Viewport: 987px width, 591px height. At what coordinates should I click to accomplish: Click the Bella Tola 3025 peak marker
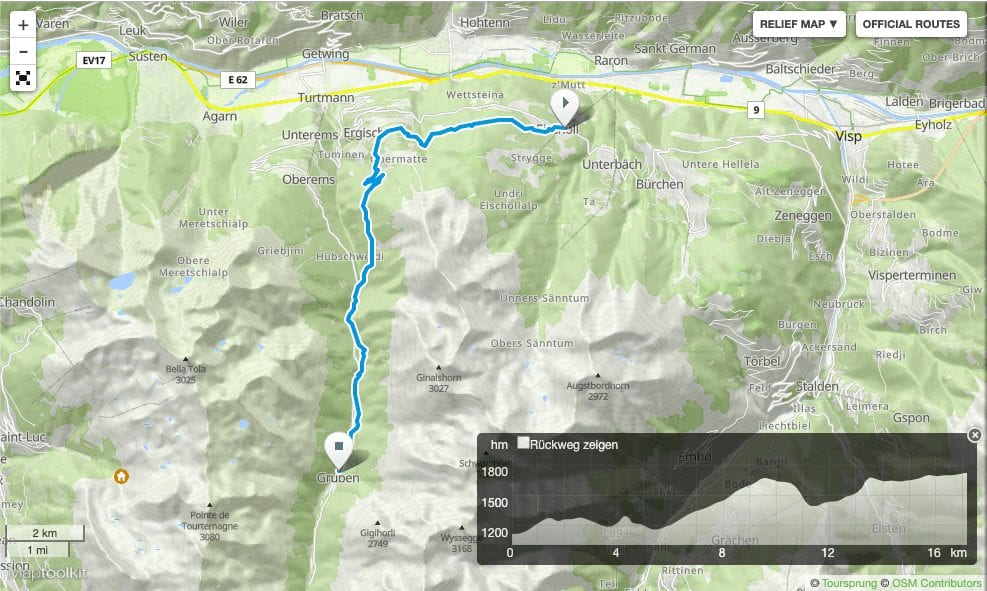click(x=186, y=359)
